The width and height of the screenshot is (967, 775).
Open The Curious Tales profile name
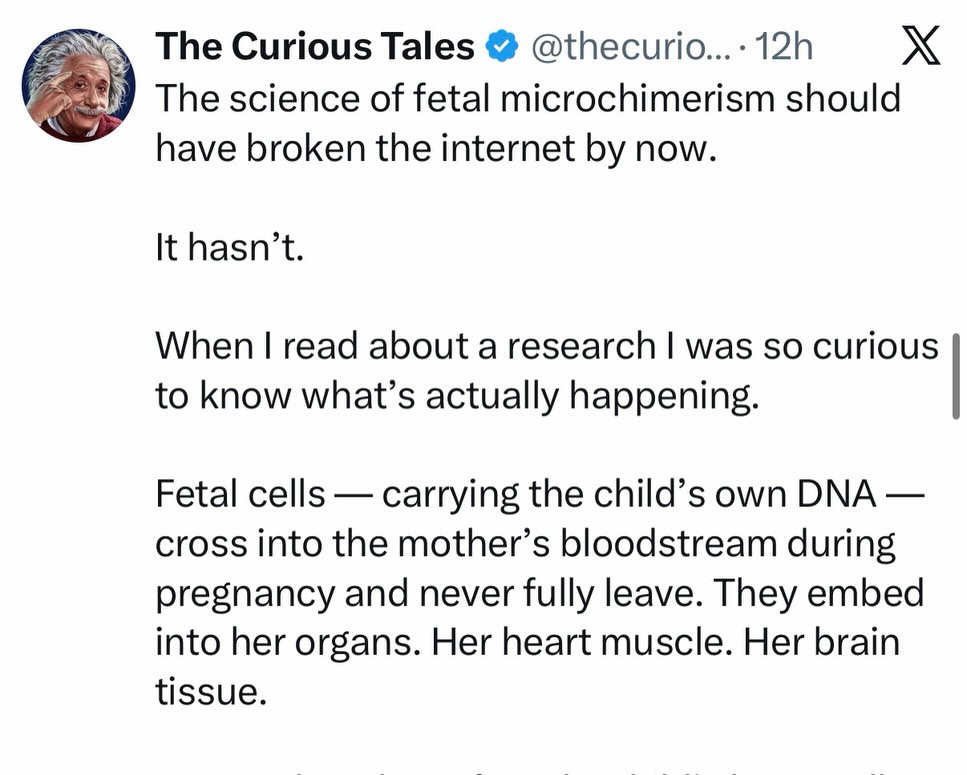tap(315, 46)
